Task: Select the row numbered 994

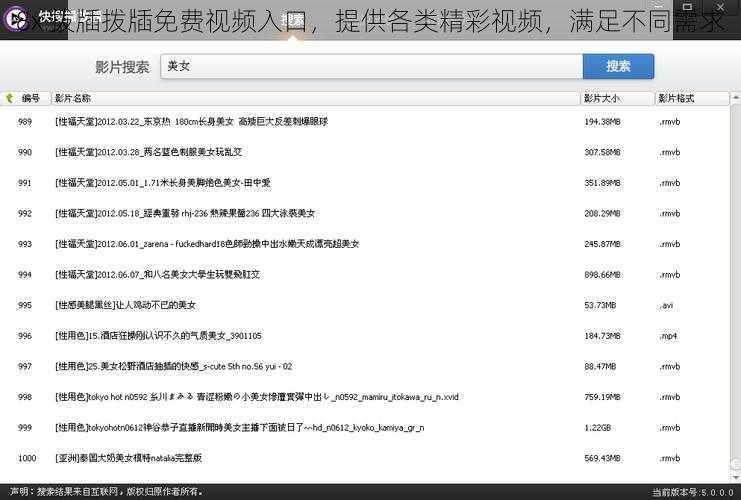Action: click(364, 275)
